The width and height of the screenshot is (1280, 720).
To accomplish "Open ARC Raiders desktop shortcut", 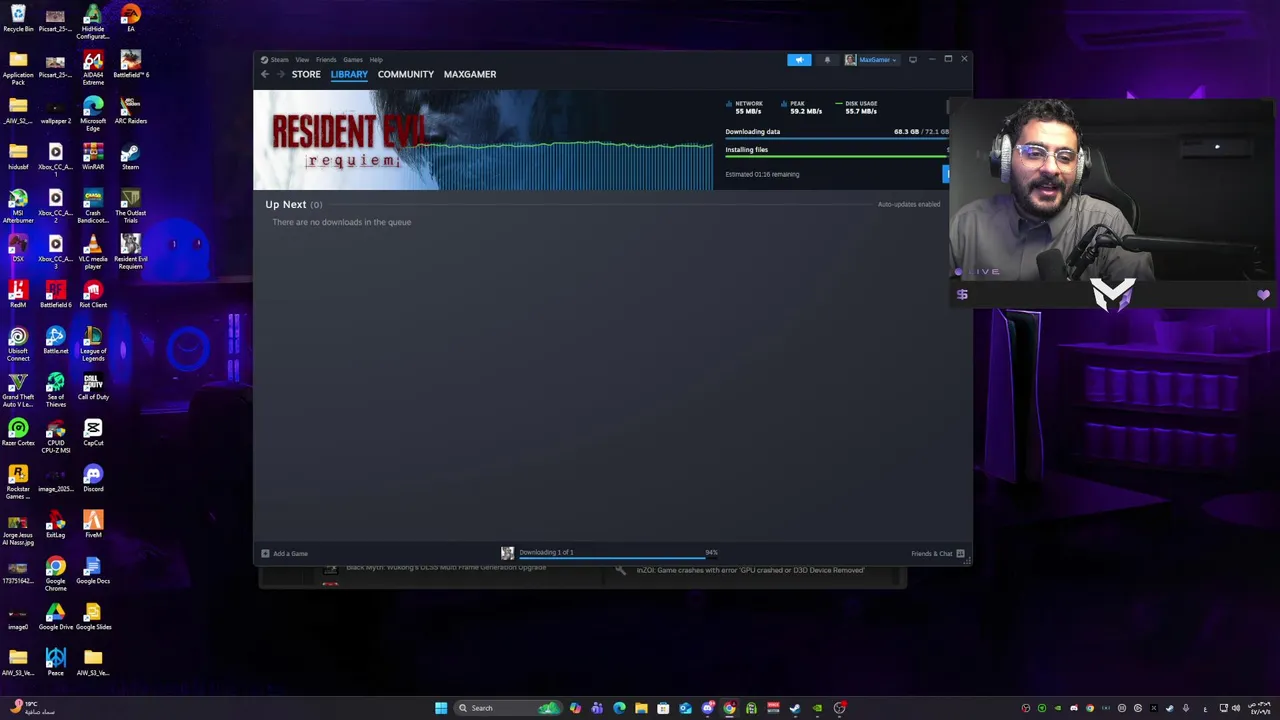I will click(x=130, y=111).
